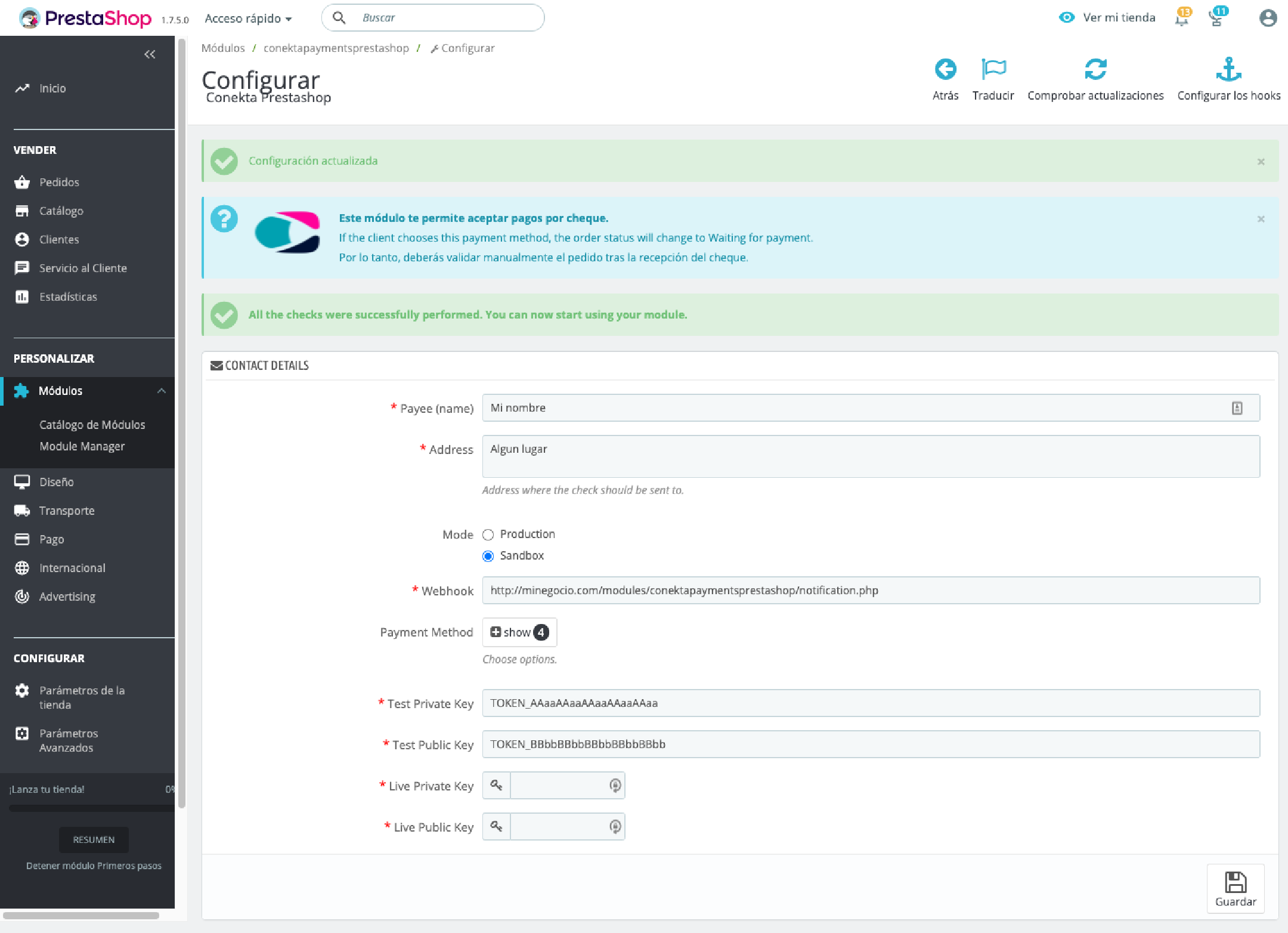
Task: Click Ver mi tienda eye link
Action: tap(1108, 18)
